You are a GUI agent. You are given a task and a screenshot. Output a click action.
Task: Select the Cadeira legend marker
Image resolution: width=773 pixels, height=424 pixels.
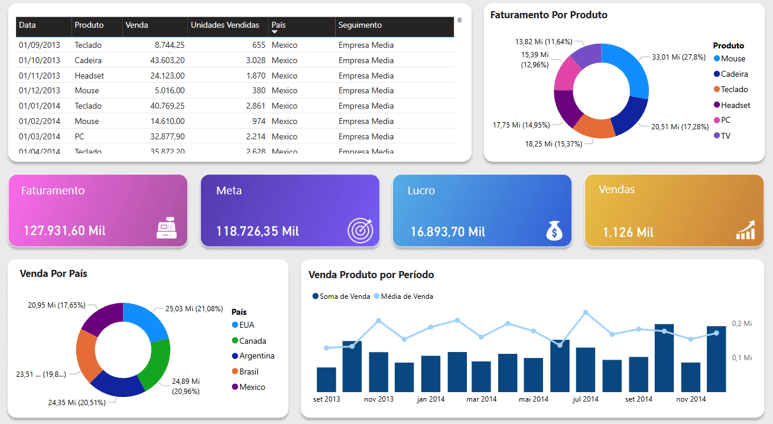[717, 74]
